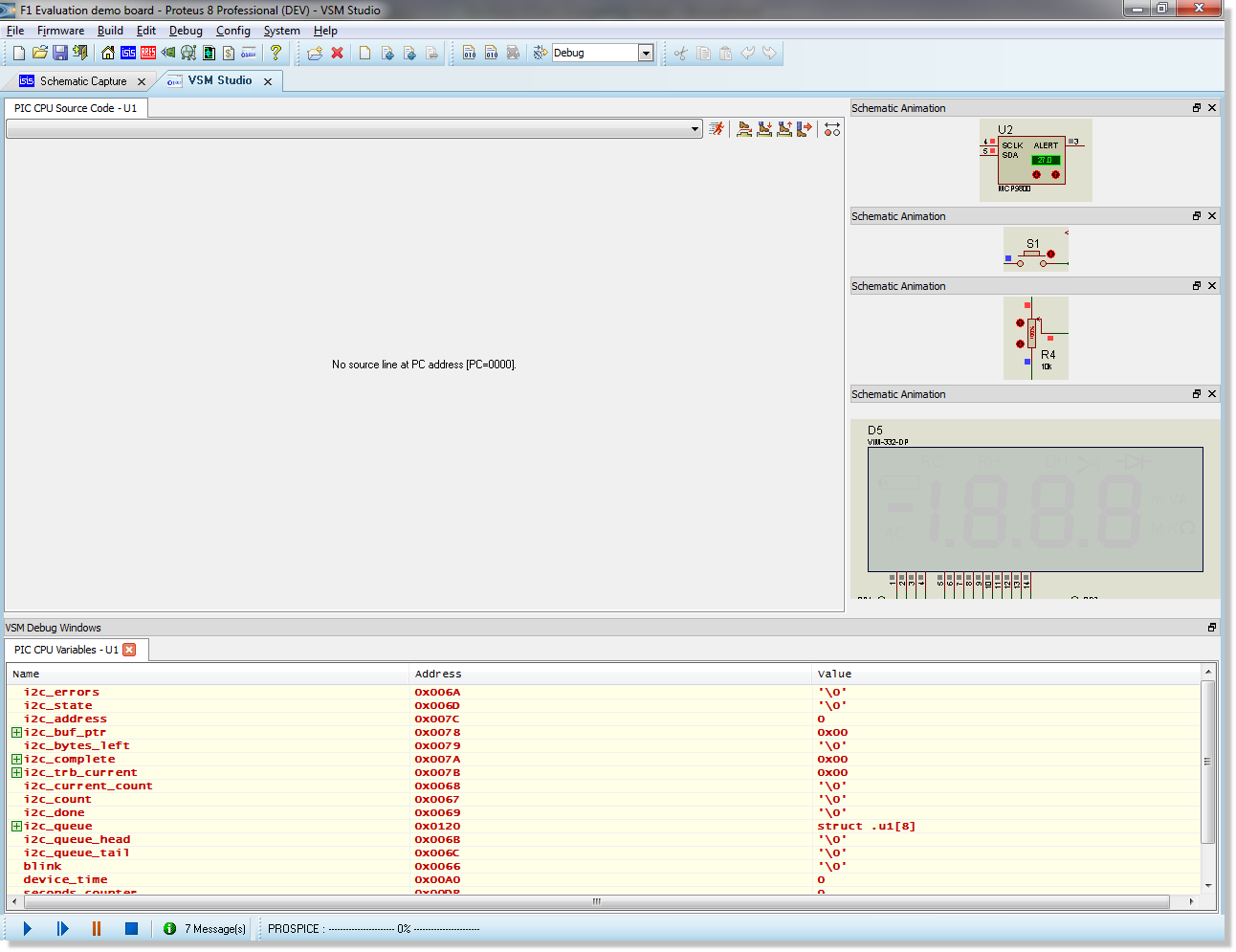Viewport: 1236px width, 952px height.
Task: Open the Debug configuration dropdown
Action: pyautogui.click(x=646, y=53)
